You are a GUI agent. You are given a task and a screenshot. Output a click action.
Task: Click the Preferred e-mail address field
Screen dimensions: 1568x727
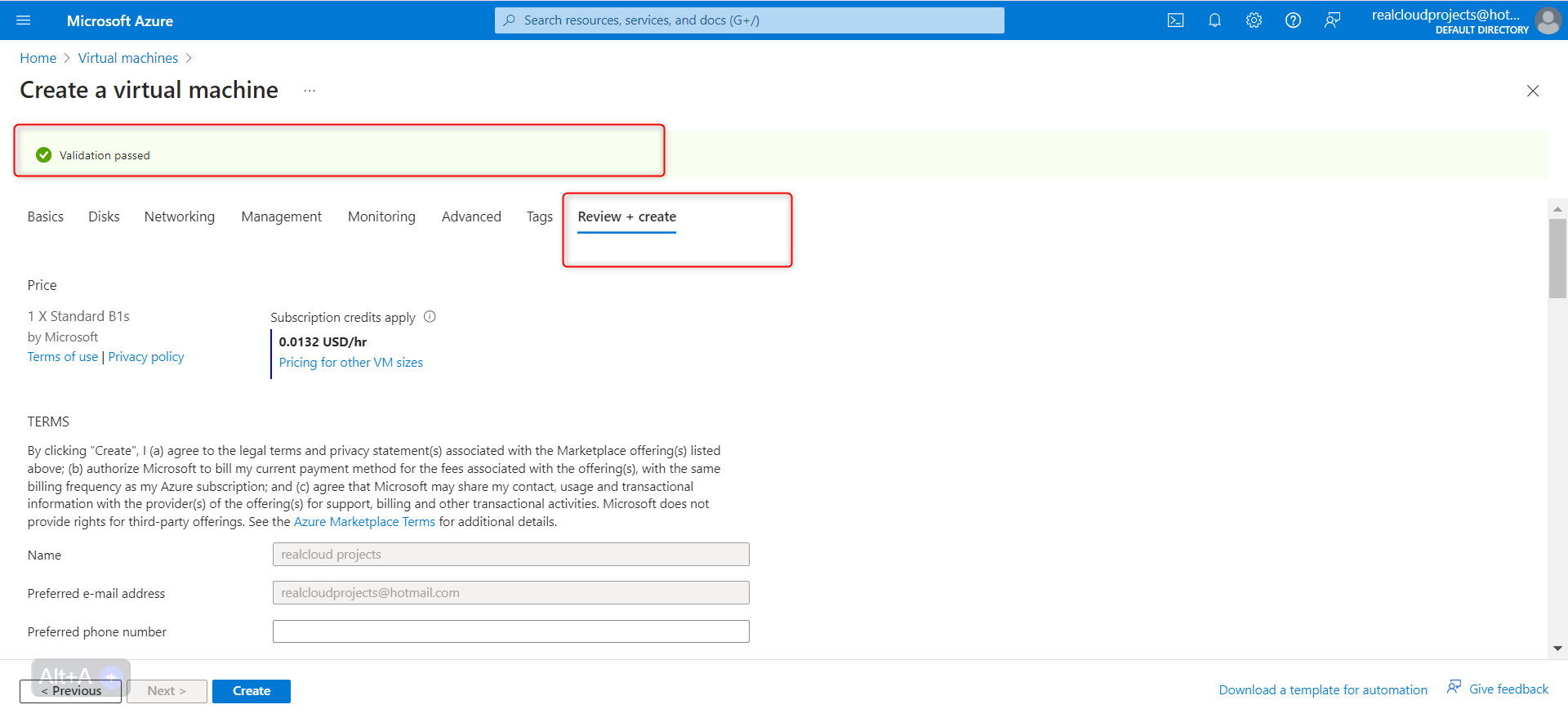coord(511,593)
